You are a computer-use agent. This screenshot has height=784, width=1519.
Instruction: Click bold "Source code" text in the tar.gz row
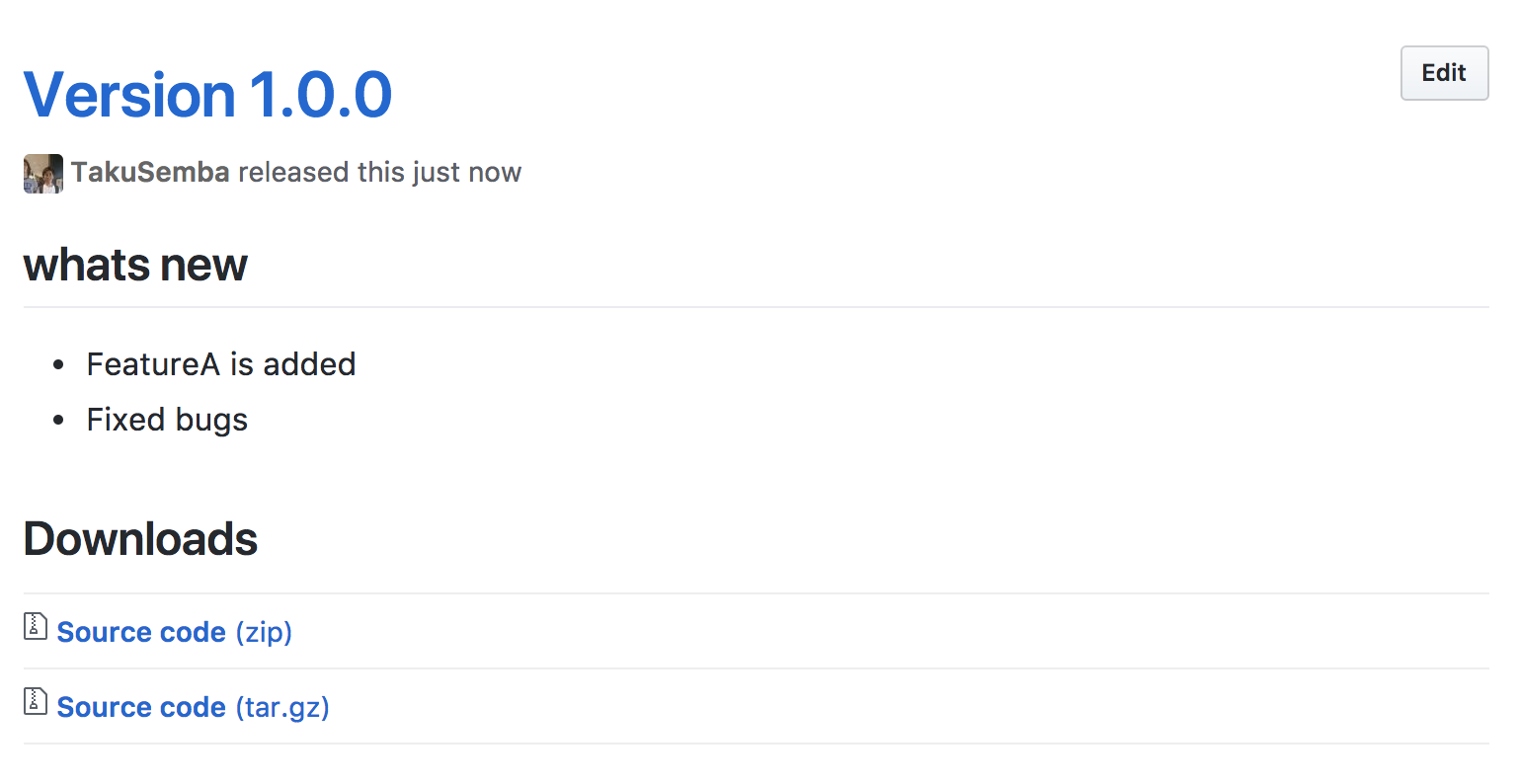pos(141,707)
